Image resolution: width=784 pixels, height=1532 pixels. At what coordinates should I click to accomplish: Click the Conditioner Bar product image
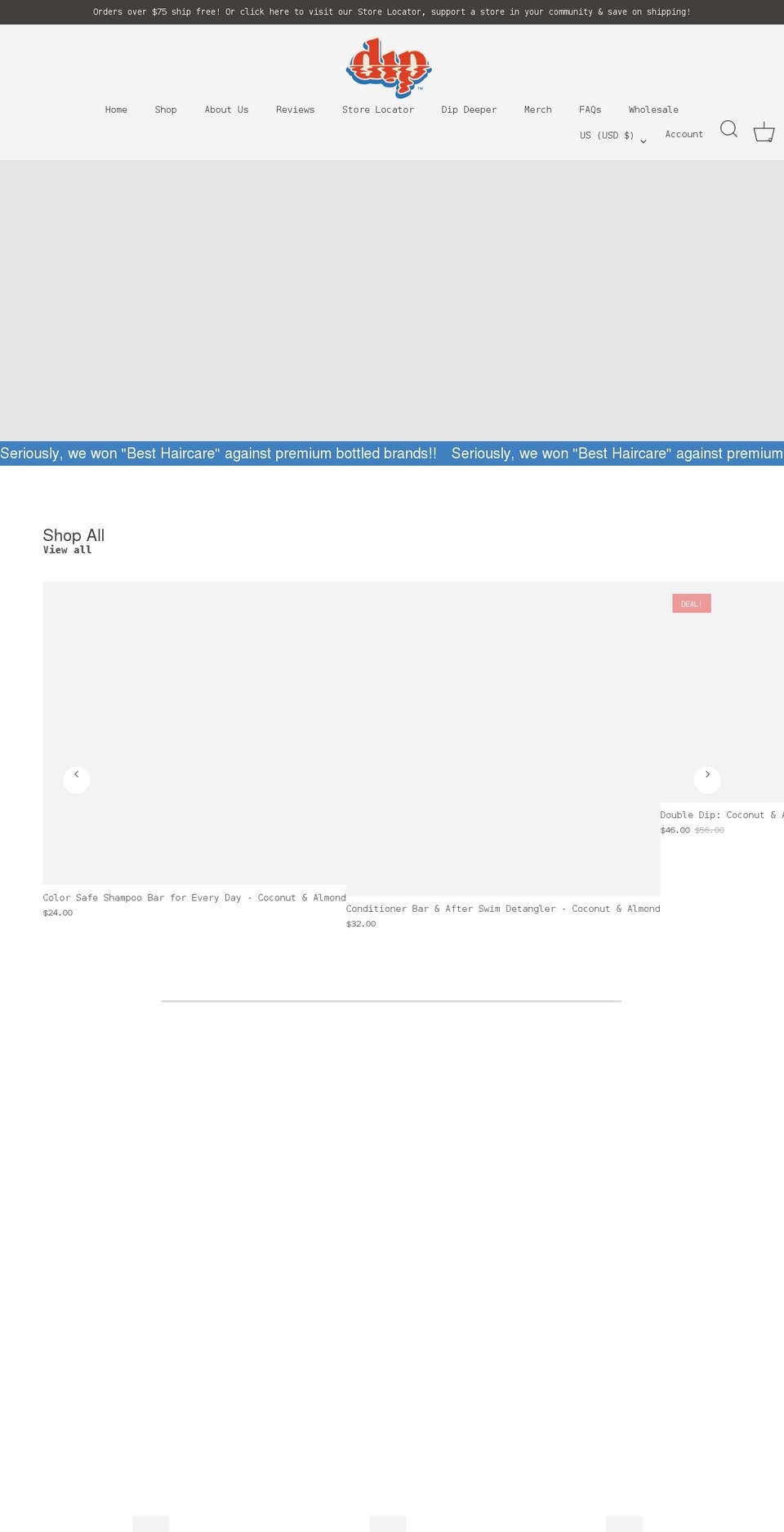(x=503, y=739)
